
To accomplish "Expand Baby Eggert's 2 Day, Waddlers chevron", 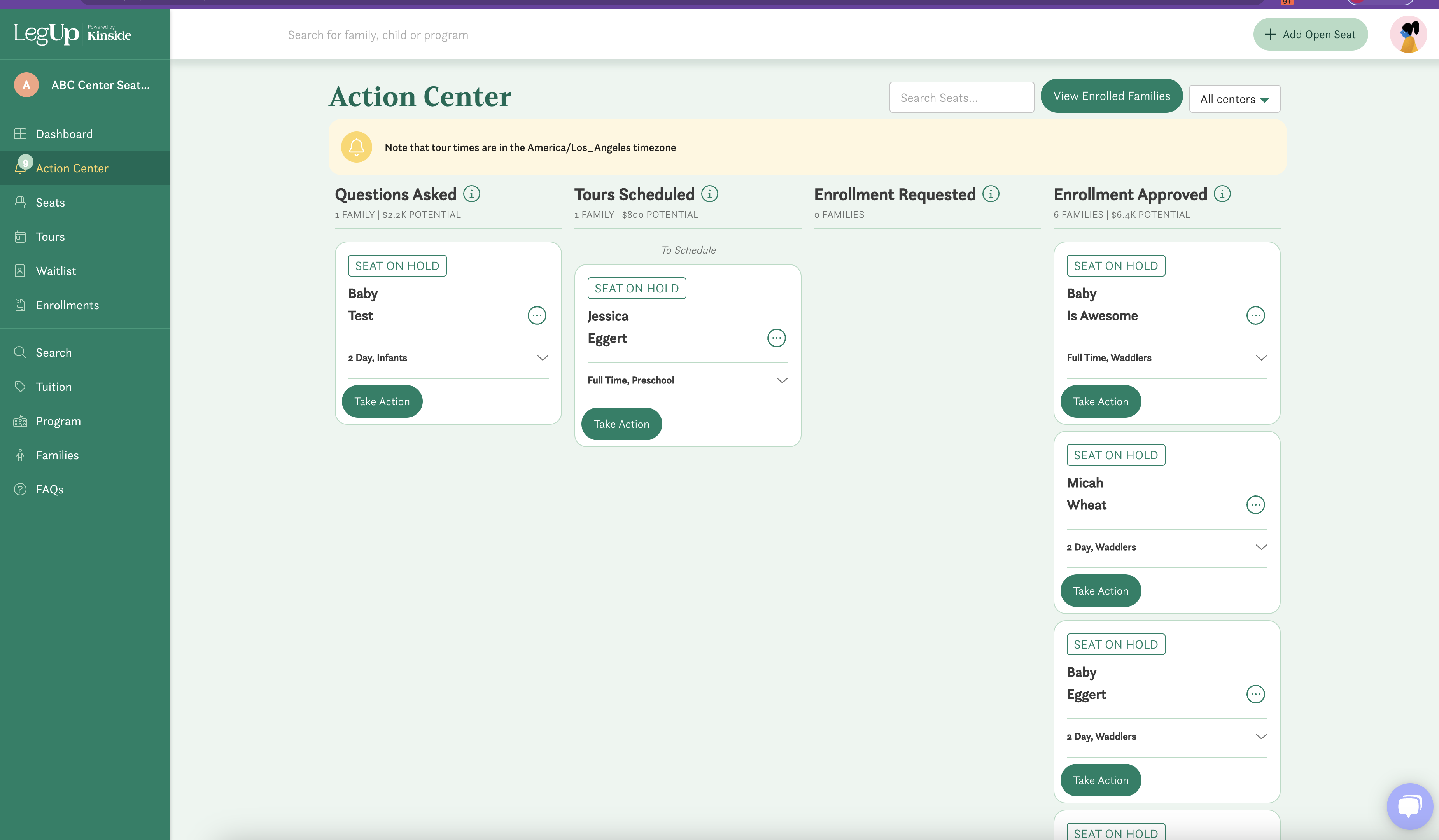I will pyautogui.click(x=1261, y=737).
